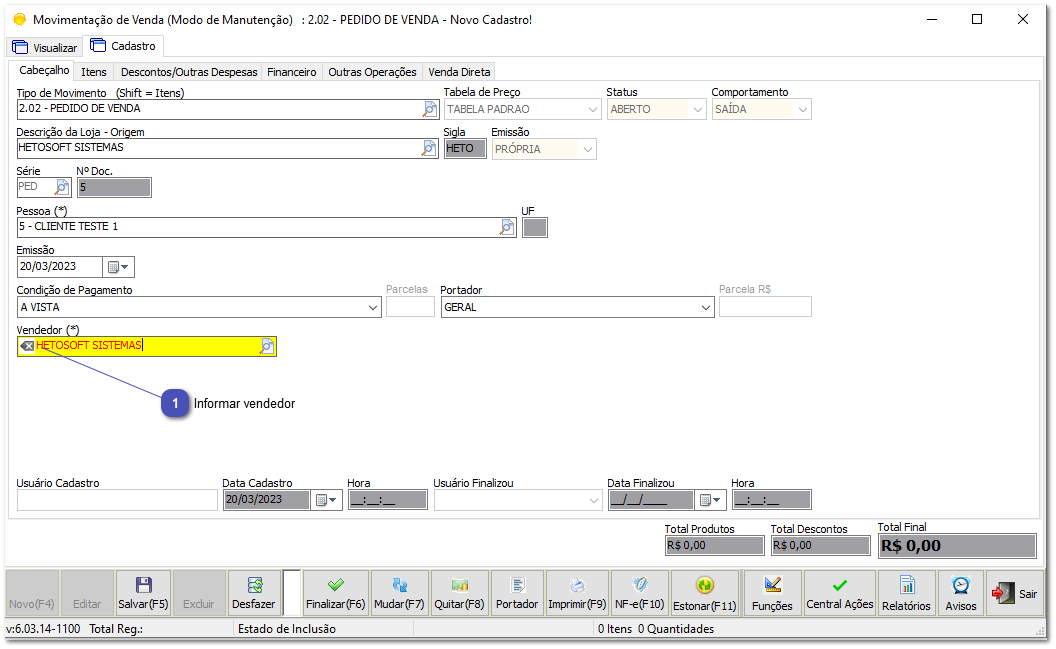Open the Relatórios reports button
Screen dimensions: 1056x649
click(906, 593)
